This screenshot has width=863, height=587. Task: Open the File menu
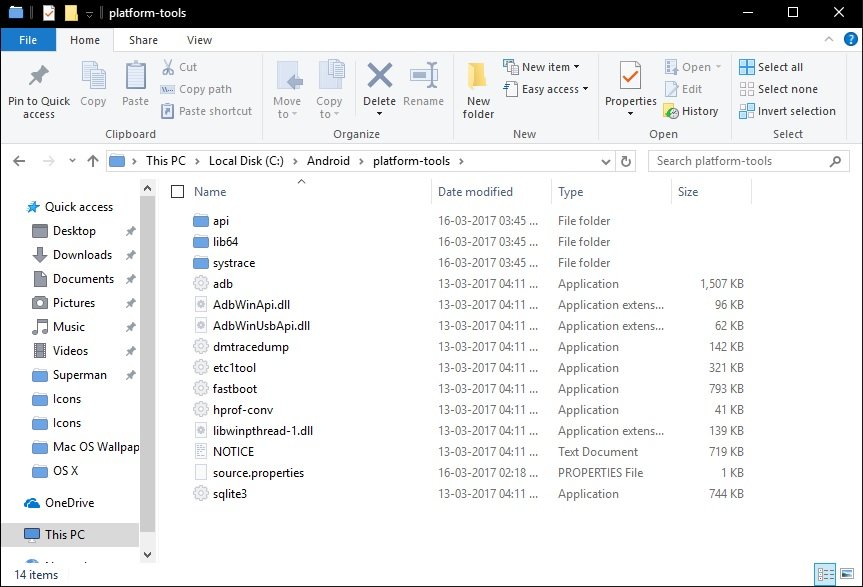pyautogui.click(x=28, y=40)
